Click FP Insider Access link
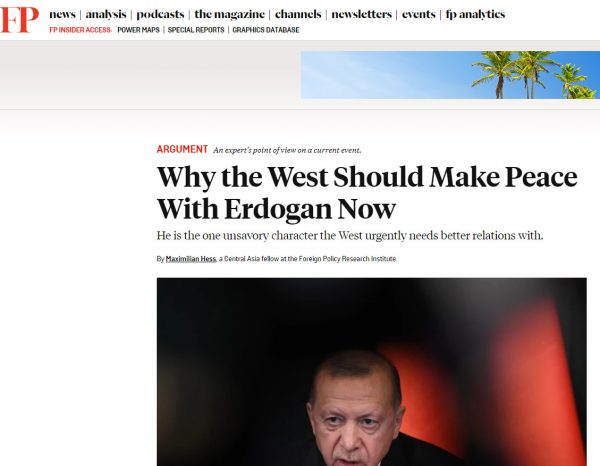The width and height of the screenshot is (600, 466). [80, 30]
